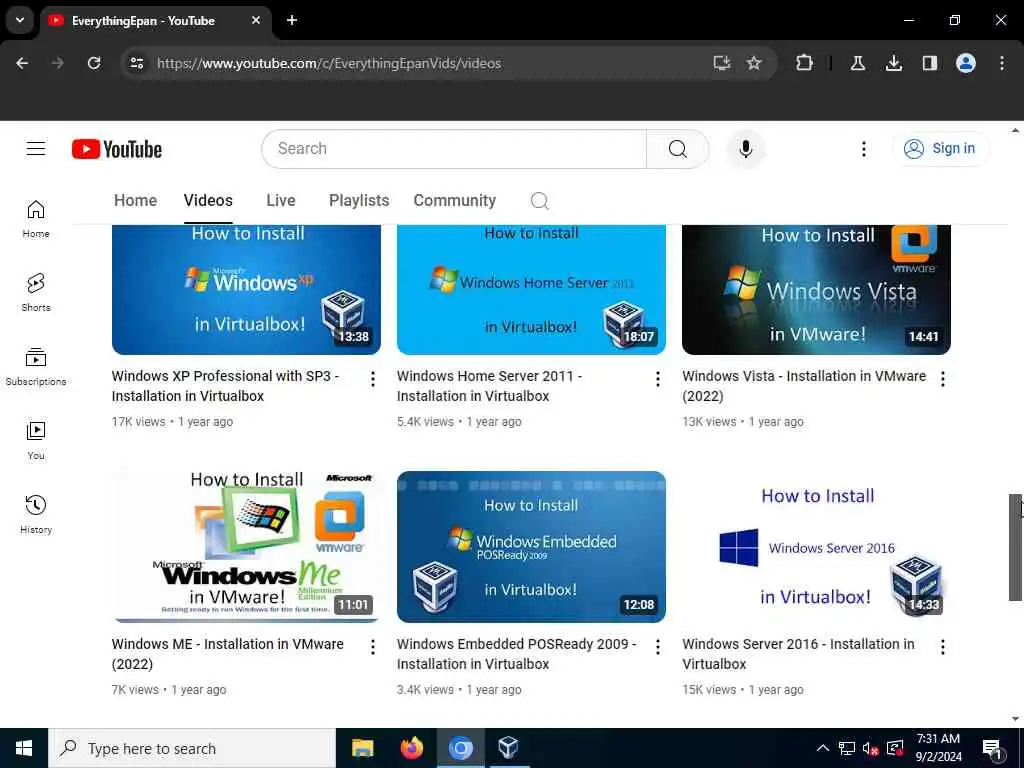Open Windows Embedded POSReady 2009 thumbnail
This screenshot has width=1024, height=768.
click(531, 547)
